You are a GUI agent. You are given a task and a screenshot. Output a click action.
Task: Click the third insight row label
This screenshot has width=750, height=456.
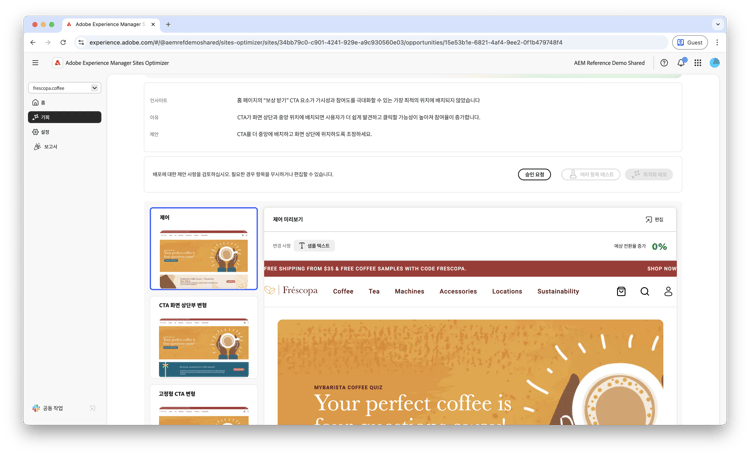click(154, 134)
